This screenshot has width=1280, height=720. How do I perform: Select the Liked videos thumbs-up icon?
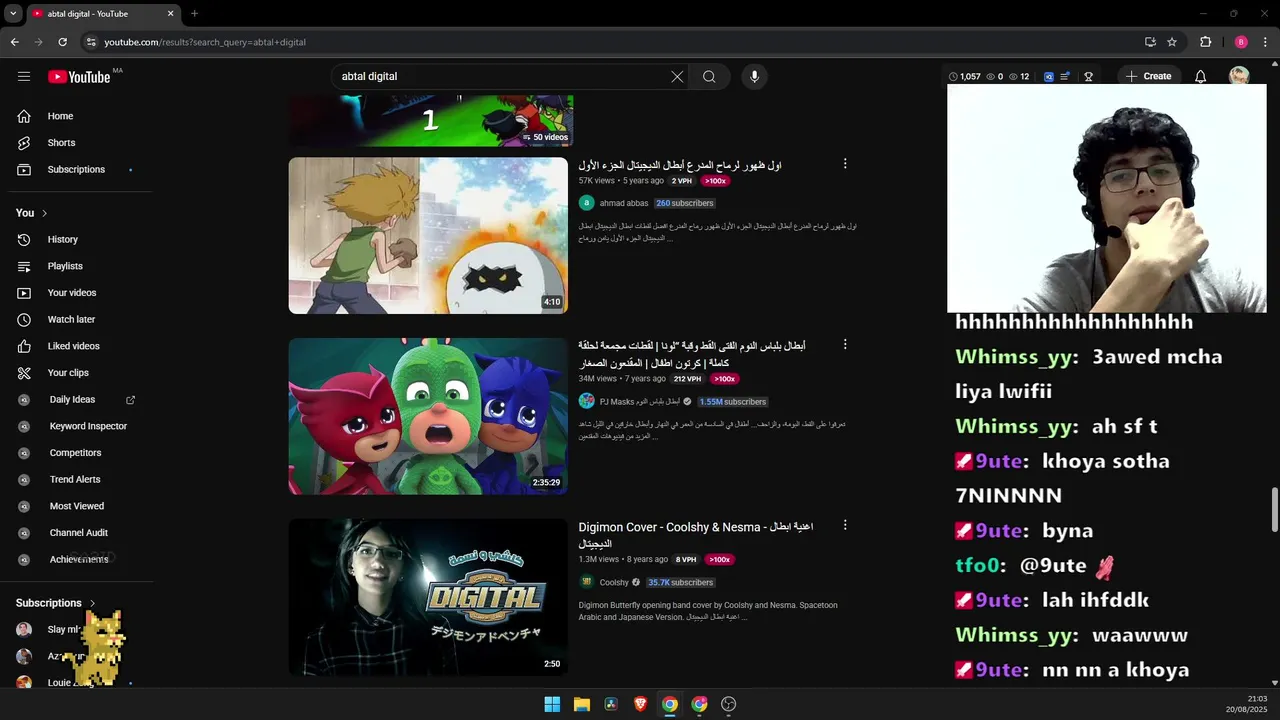point(24,346)
